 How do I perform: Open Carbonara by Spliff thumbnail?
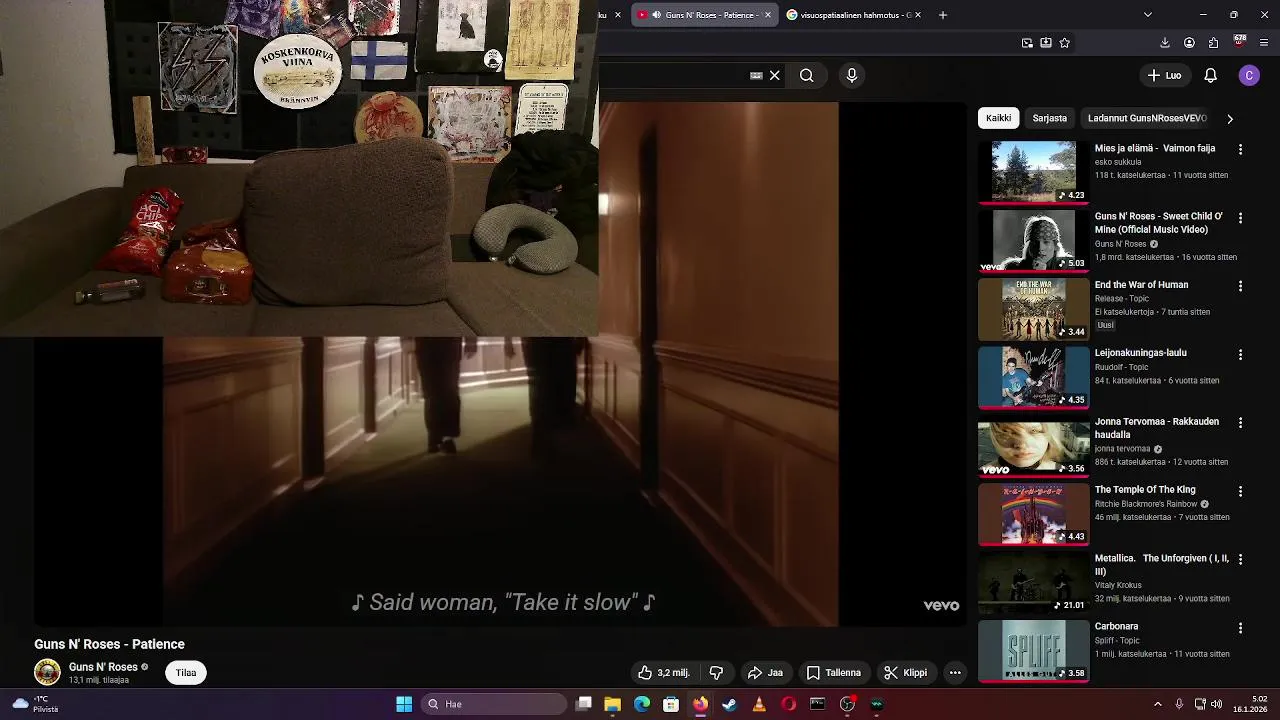1033,650
